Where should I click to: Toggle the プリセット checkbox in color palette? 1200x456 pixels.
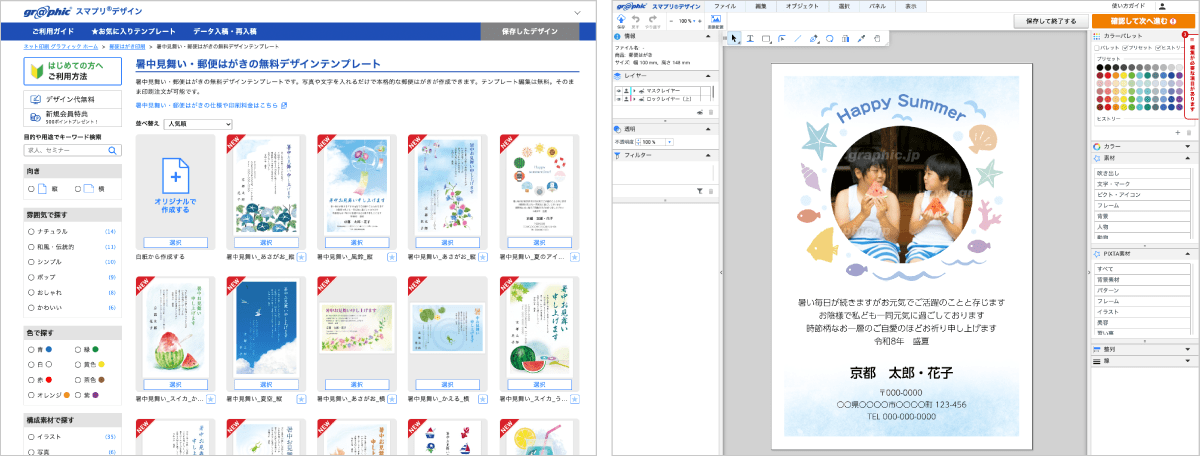pyautogui.click(x=1125, y=48)
